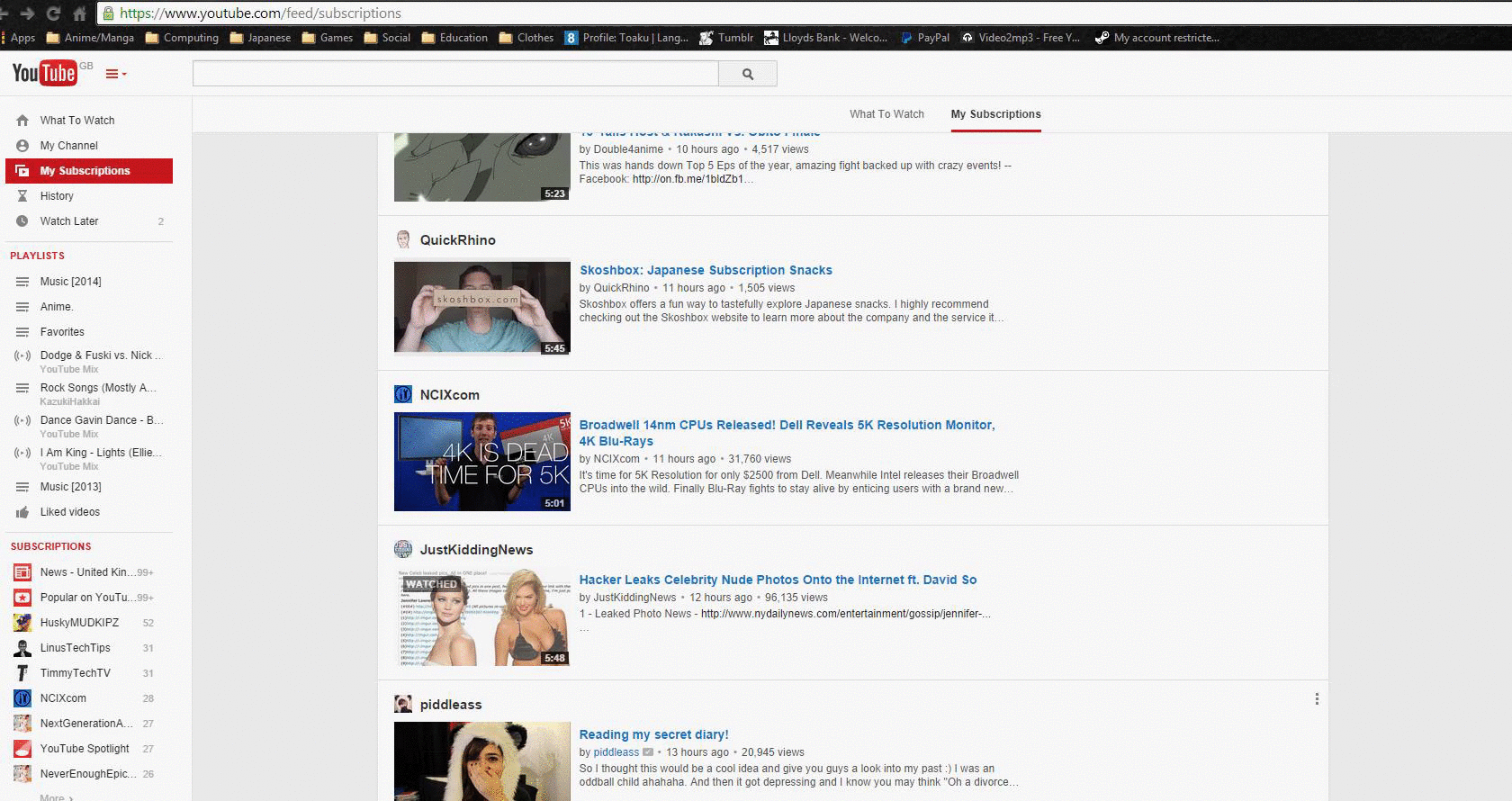Screen dimensions: 1512x801
Task: Click the browser forward arrow
Action: tap(28, 13)
